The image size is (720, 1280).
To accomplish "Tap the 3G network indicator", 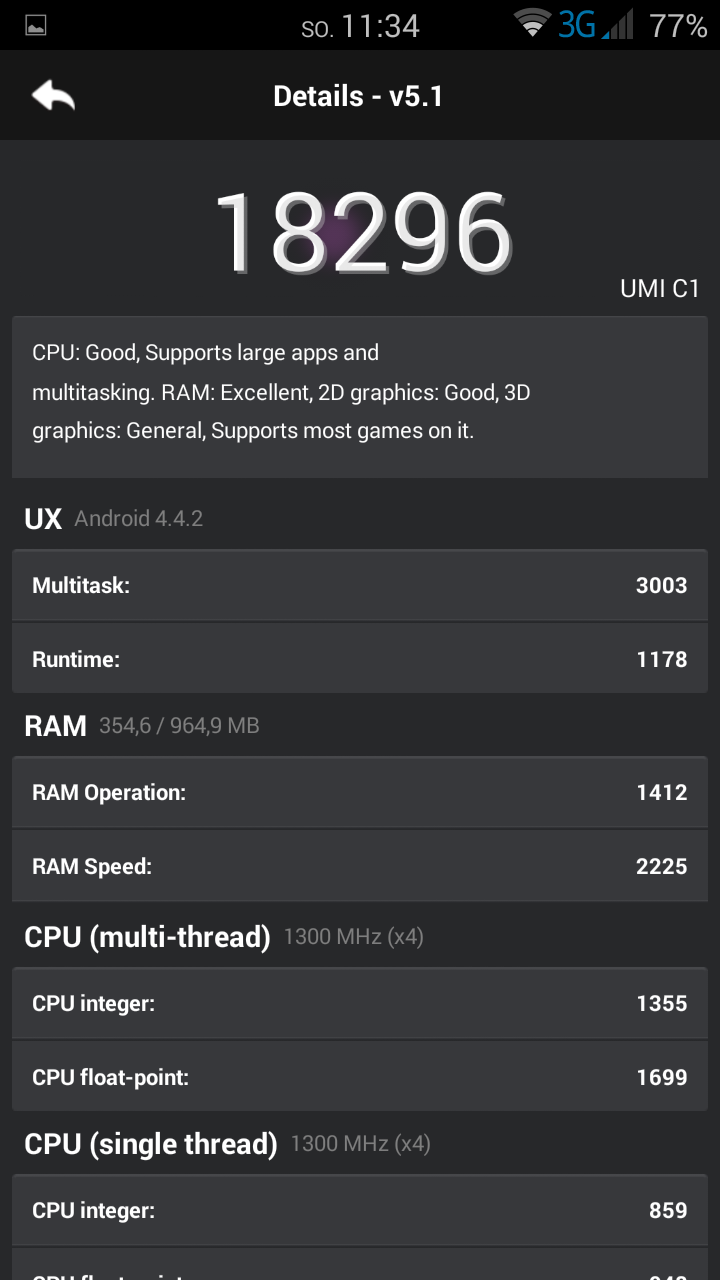I will pos(577,25).
